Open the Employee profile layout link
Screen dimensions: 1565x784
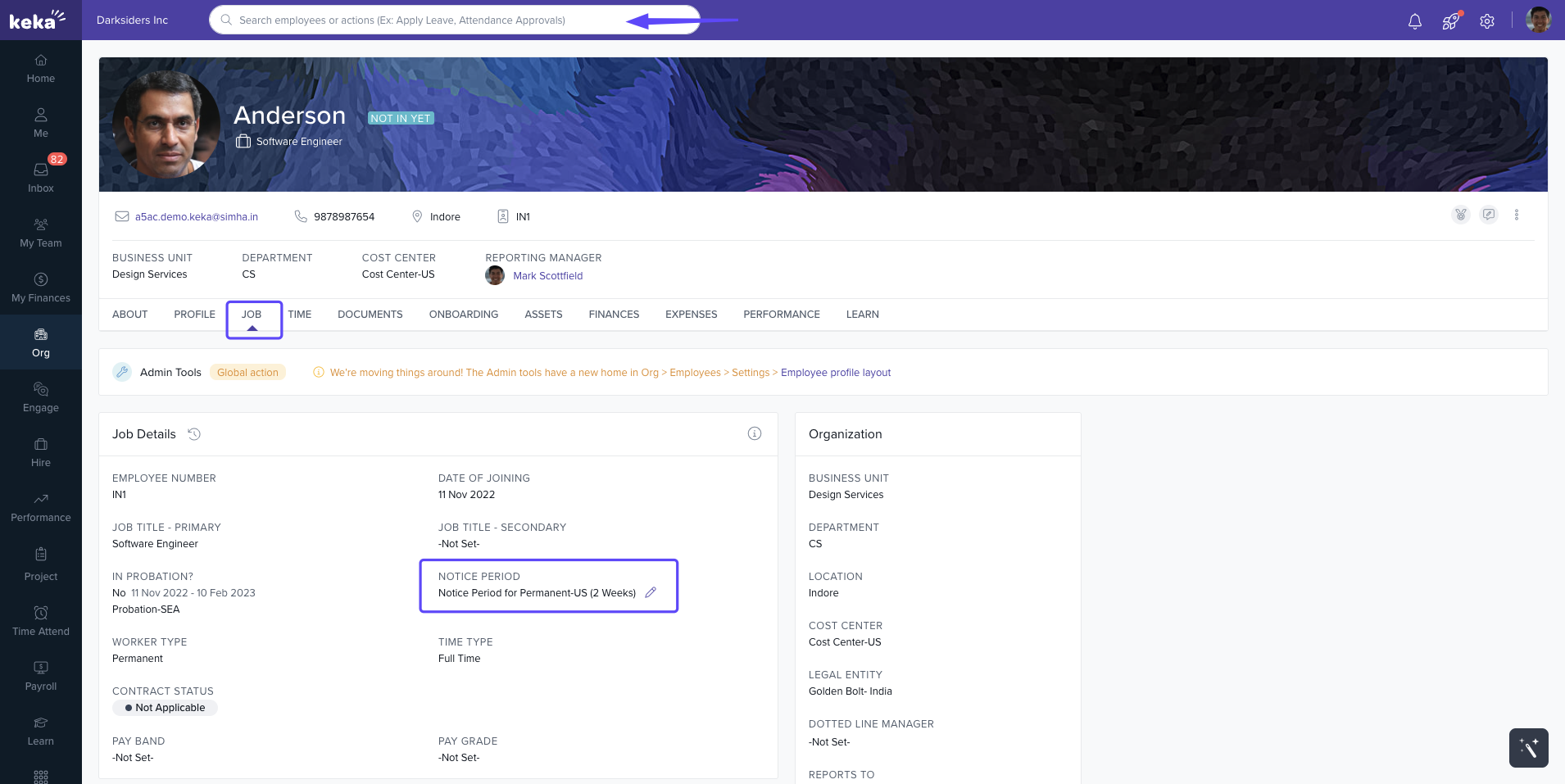(x=835, y=373)
